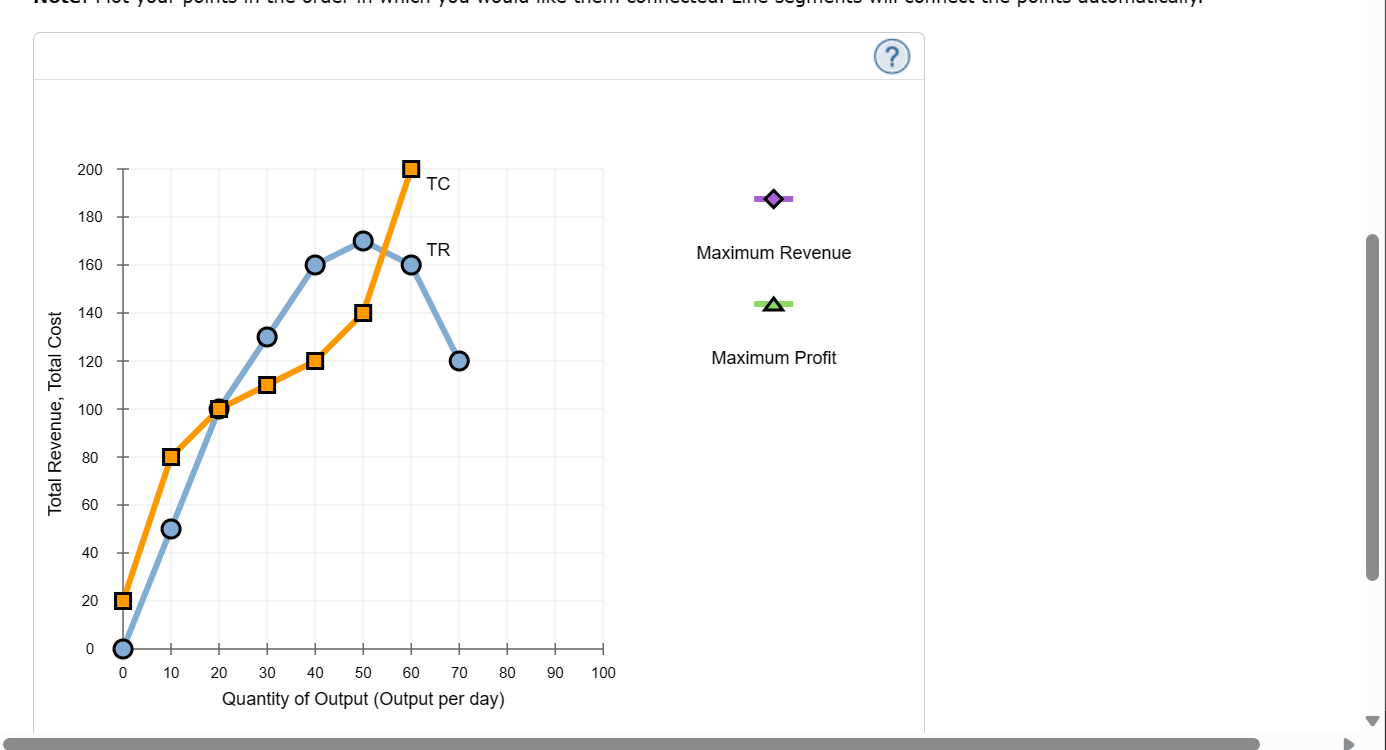
Task: Click the TC square at quantity 10
Action: (x=170, y=456)
